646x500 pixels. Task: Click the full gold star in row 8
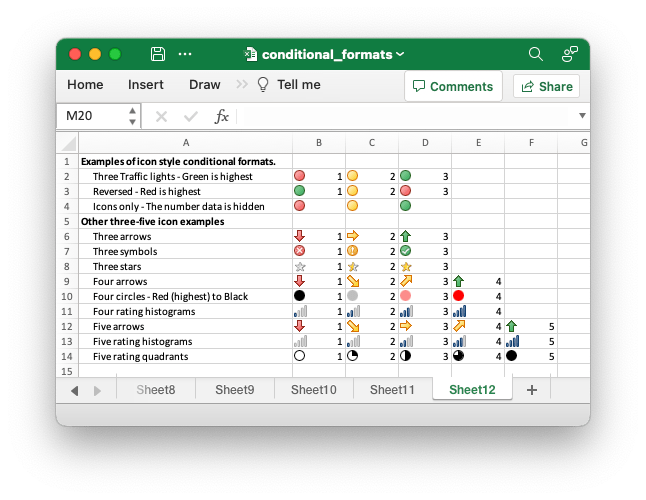(x=406, y=266)
